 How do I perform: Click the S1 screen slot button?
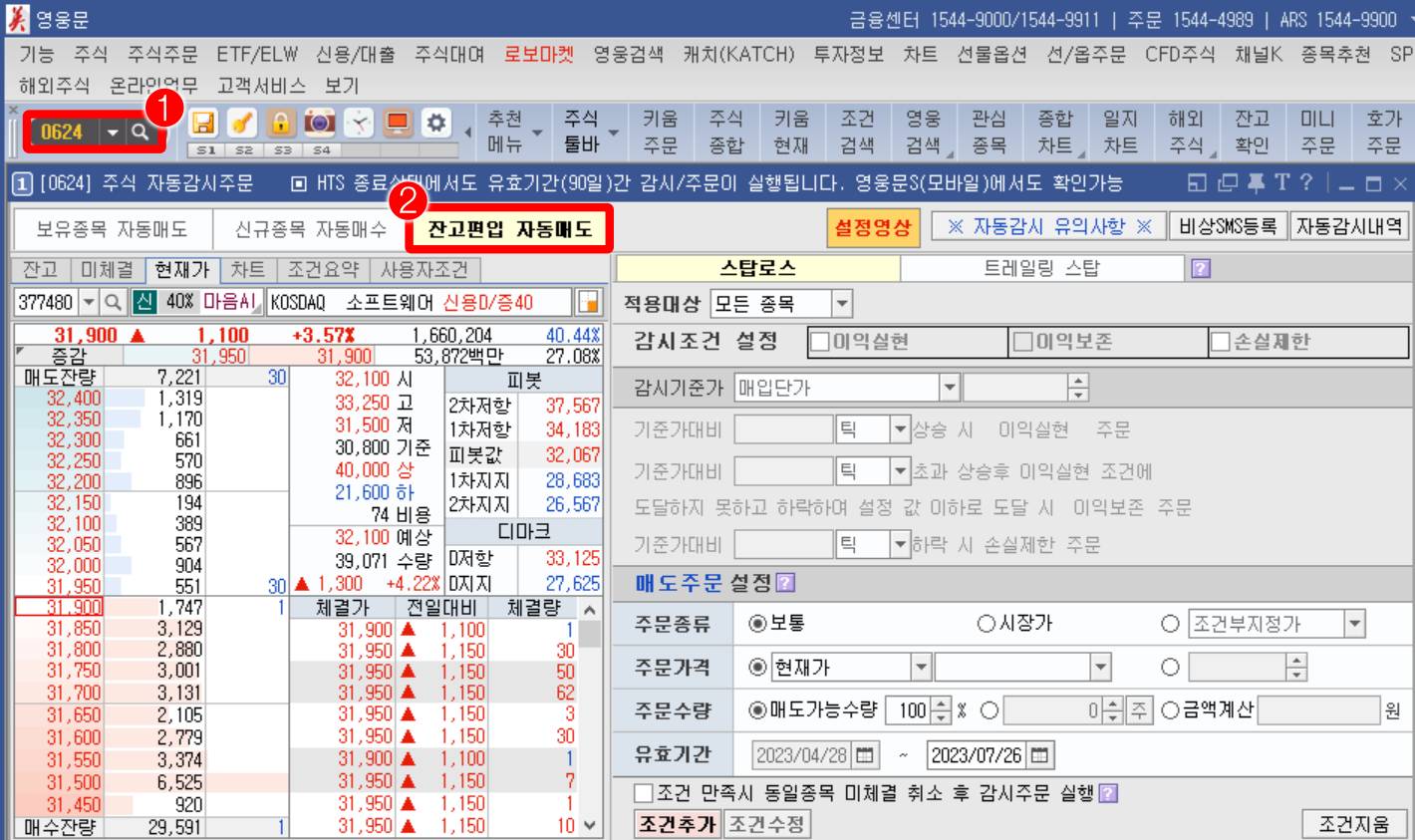tap(206, 149)
